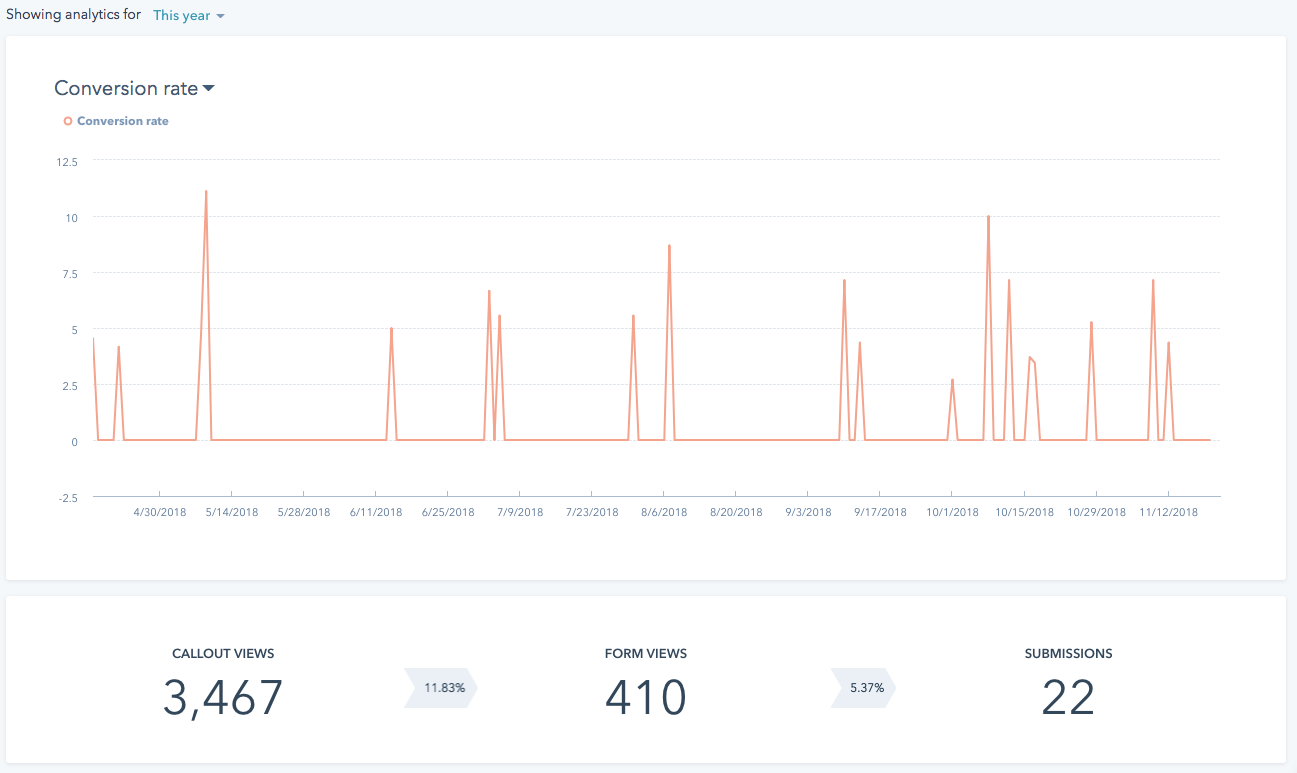The height and width of the screenshot is (773, 1297).
Task: Open the 'This year' date range dropdown
Action: tap(188, 16)
